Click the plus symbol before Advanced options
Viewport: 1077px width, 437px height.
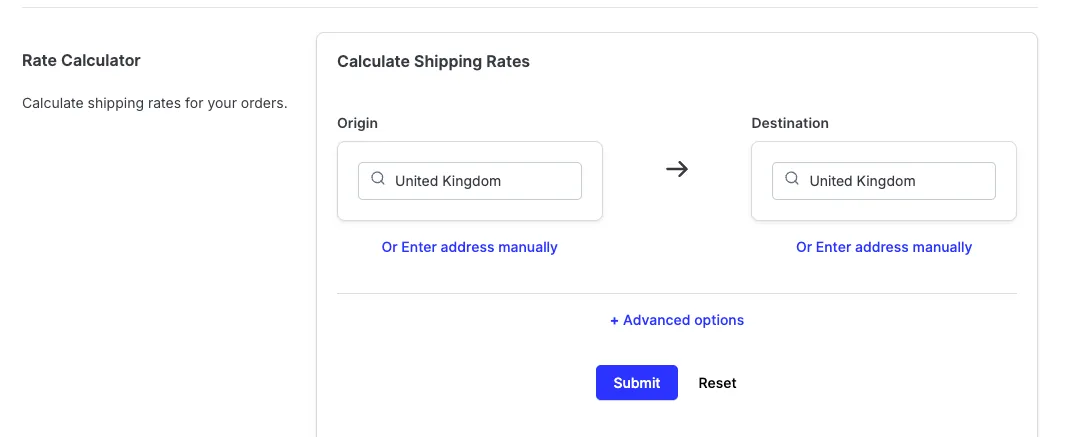[x=614, y=321]
